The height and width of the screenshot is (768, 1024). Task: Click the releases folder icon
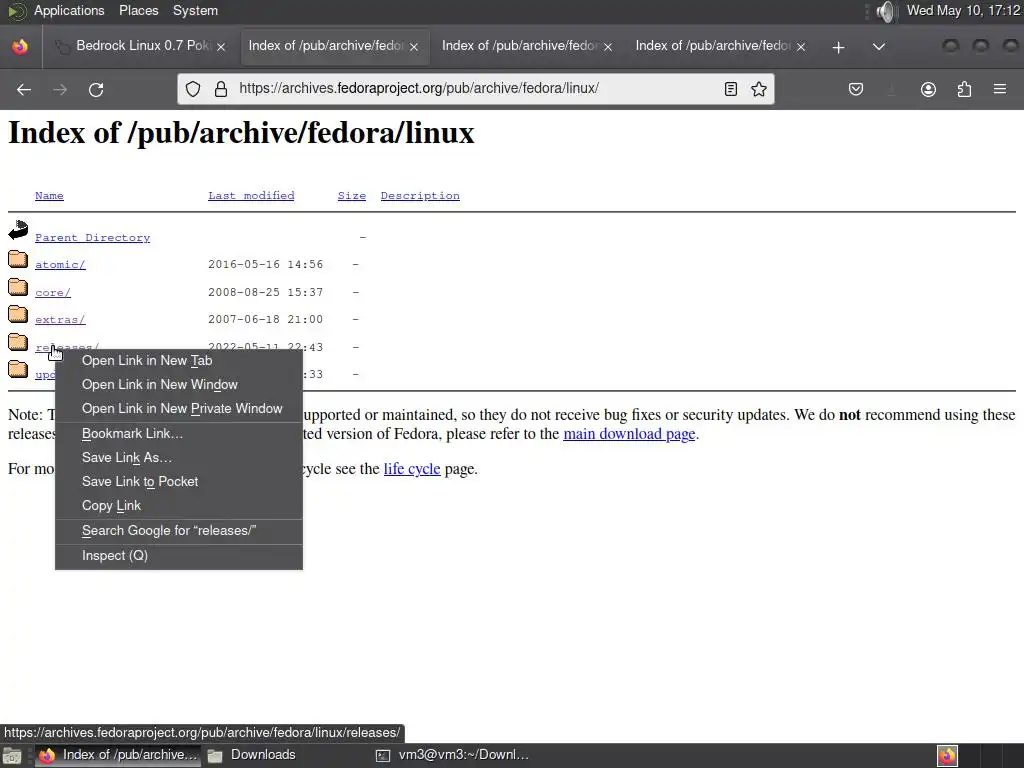pyautogui.click(x=18, y=342)
